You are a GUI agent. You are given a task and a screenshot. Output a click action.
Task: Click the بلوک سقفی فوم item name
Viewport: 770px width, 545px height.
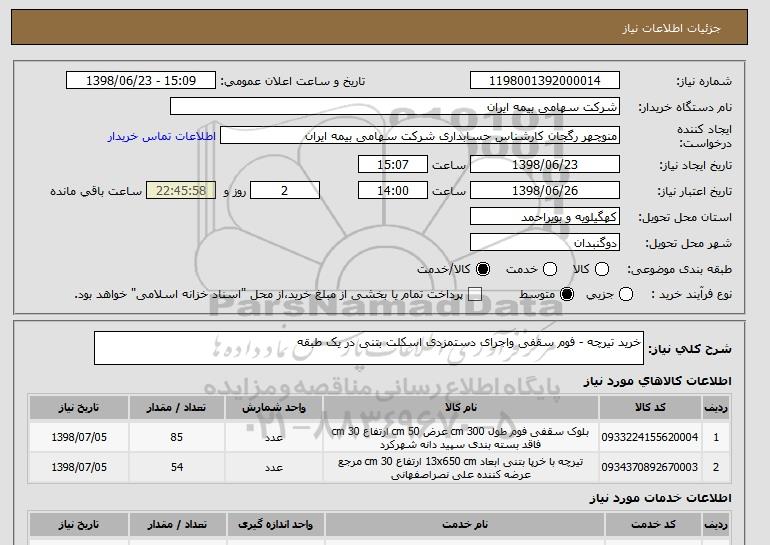461,438
